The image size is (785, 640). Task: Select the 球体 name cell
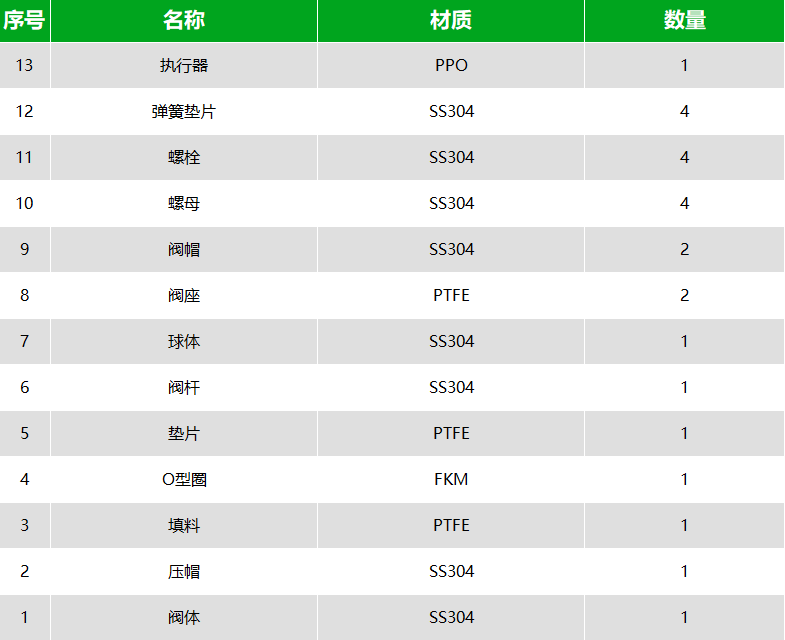pos(184,342)
